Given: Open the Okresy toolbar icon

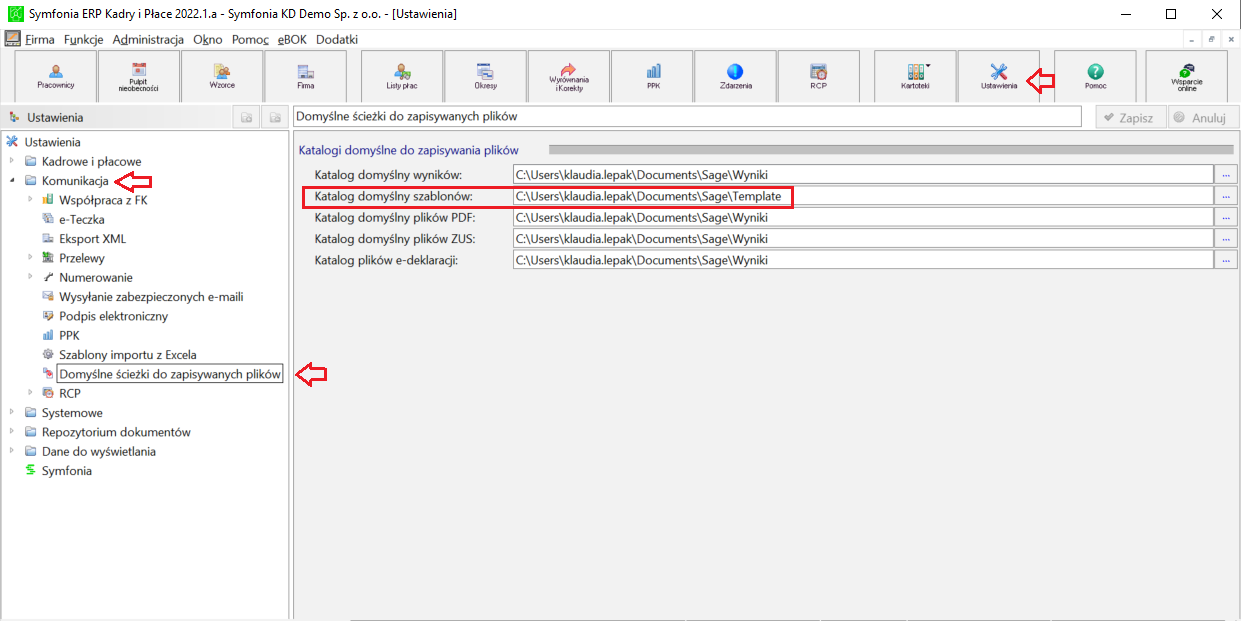Looking at the screenshot, I should pyautogui.click(x=485, y=76).
